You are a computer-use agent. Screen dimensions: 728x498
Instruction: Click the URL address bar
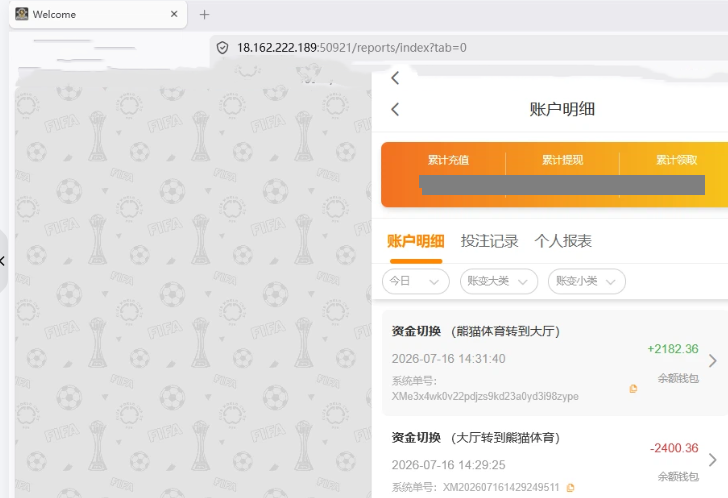click(469, 47)
